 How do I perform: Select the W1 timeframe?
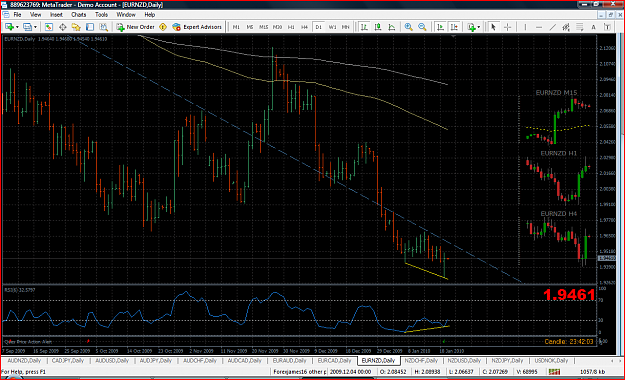point(332,27)
